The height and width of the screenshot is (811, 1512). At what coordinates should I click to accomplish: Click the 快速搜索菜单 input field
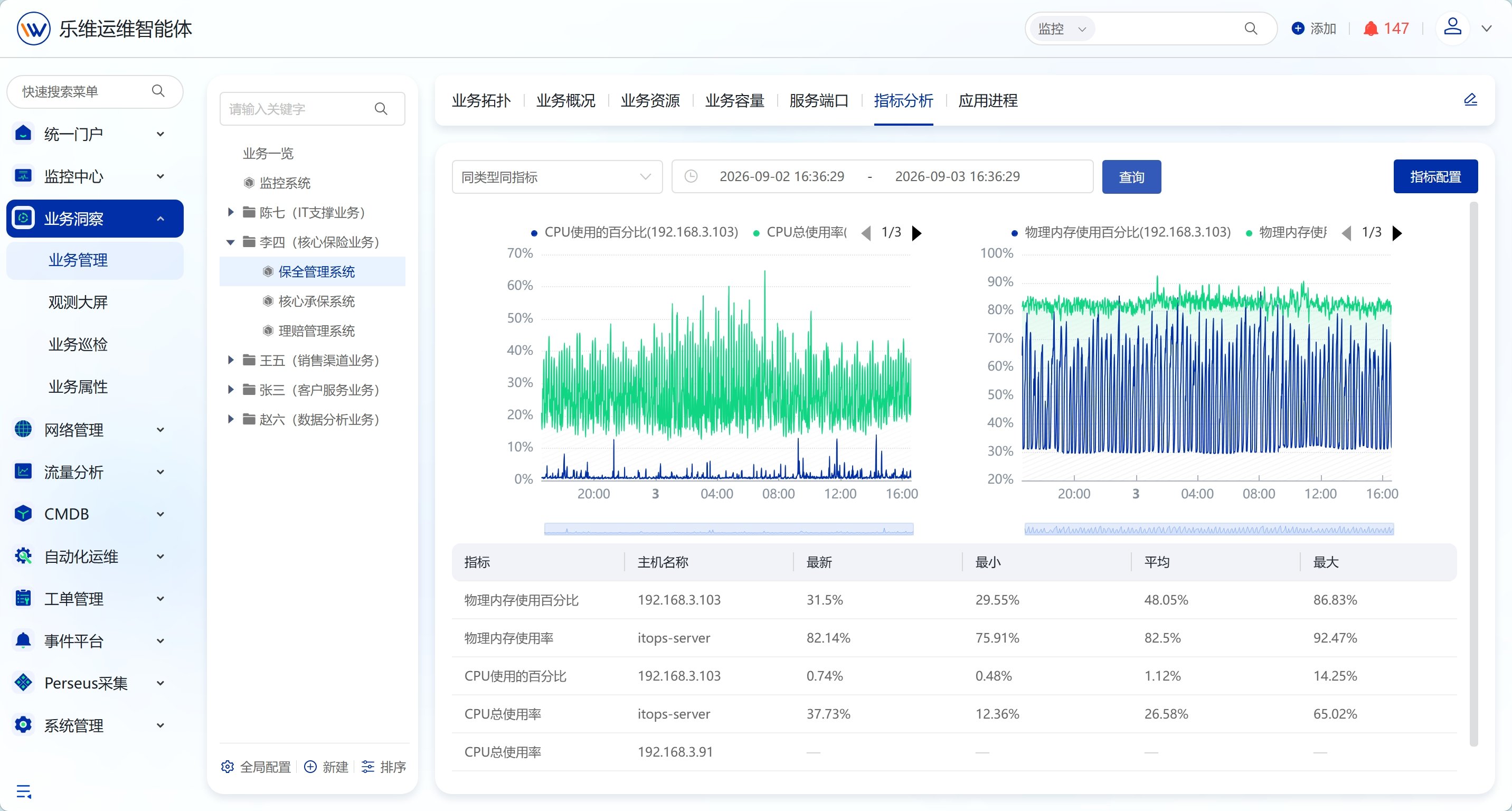click(x=94, y=91)
